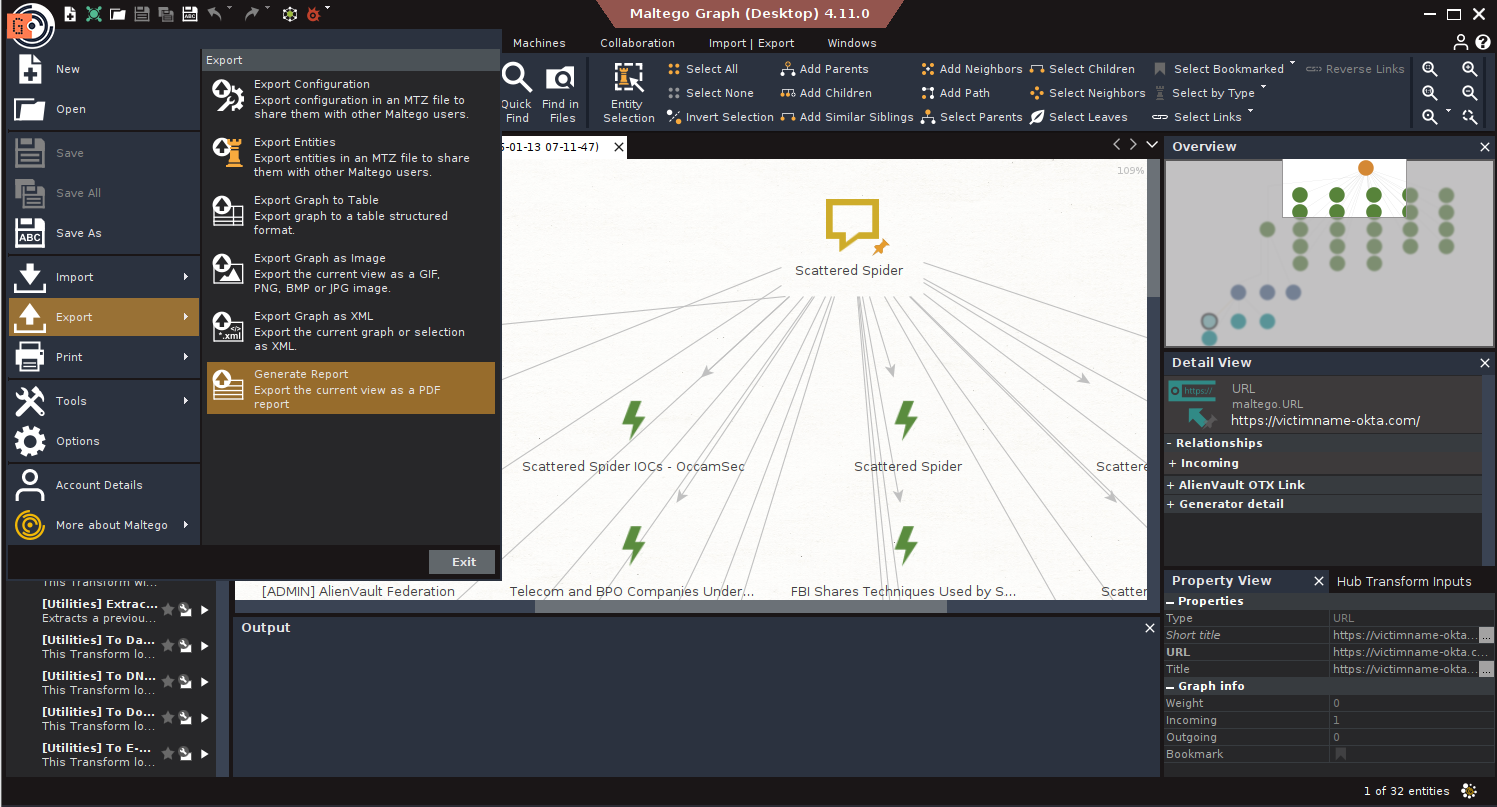Click the Quick Find magnifier icon
This screenshot has width=1497, height=807.
516,78
